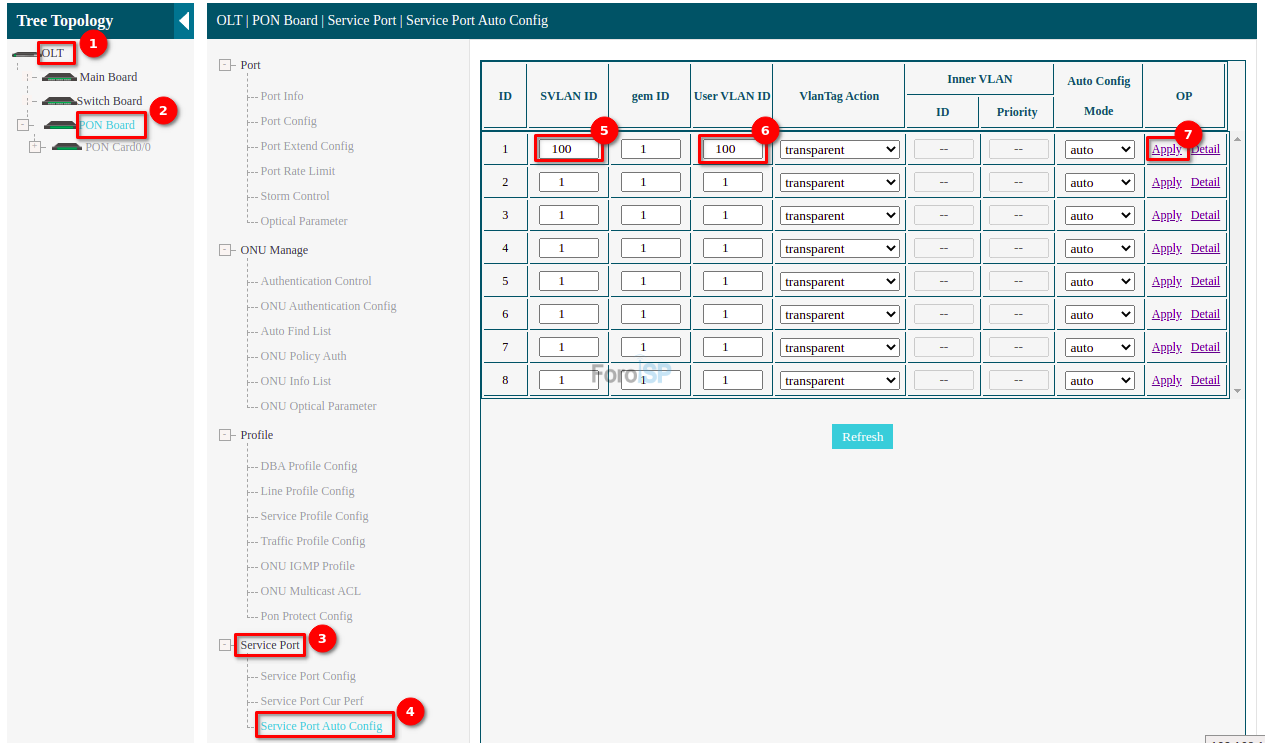
Task: Open VlanTag Action dropdown for row 1
Action: coord(839,150)
